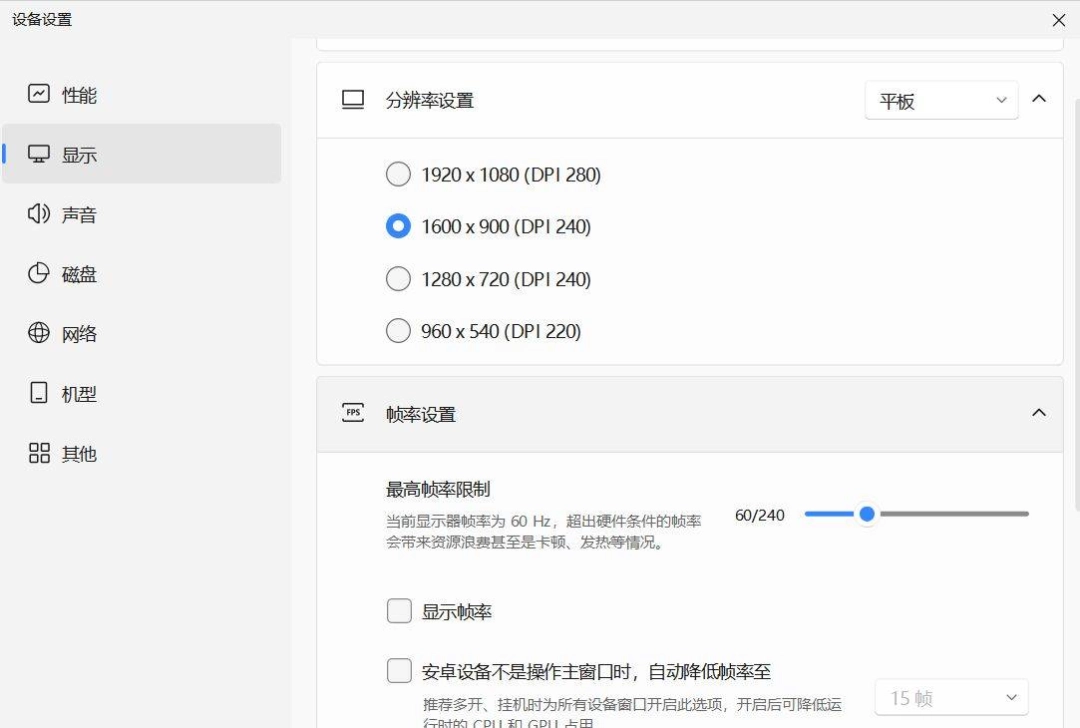1080x728 pixels.
Task: Open the 声音 settings tab
Action: pos(142,214)
